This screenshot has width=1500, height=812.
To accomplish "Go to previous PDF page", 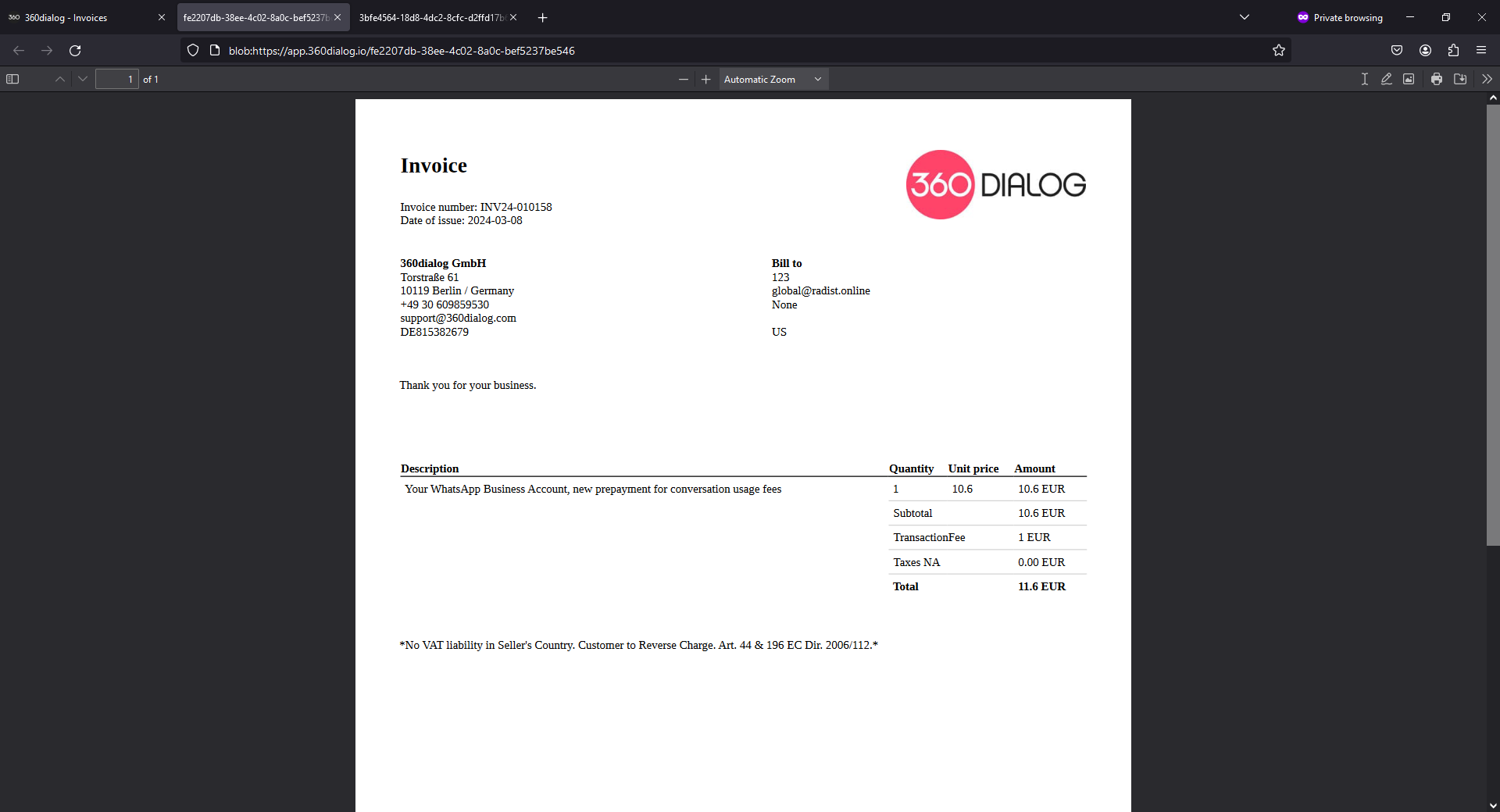I will 60,79.
